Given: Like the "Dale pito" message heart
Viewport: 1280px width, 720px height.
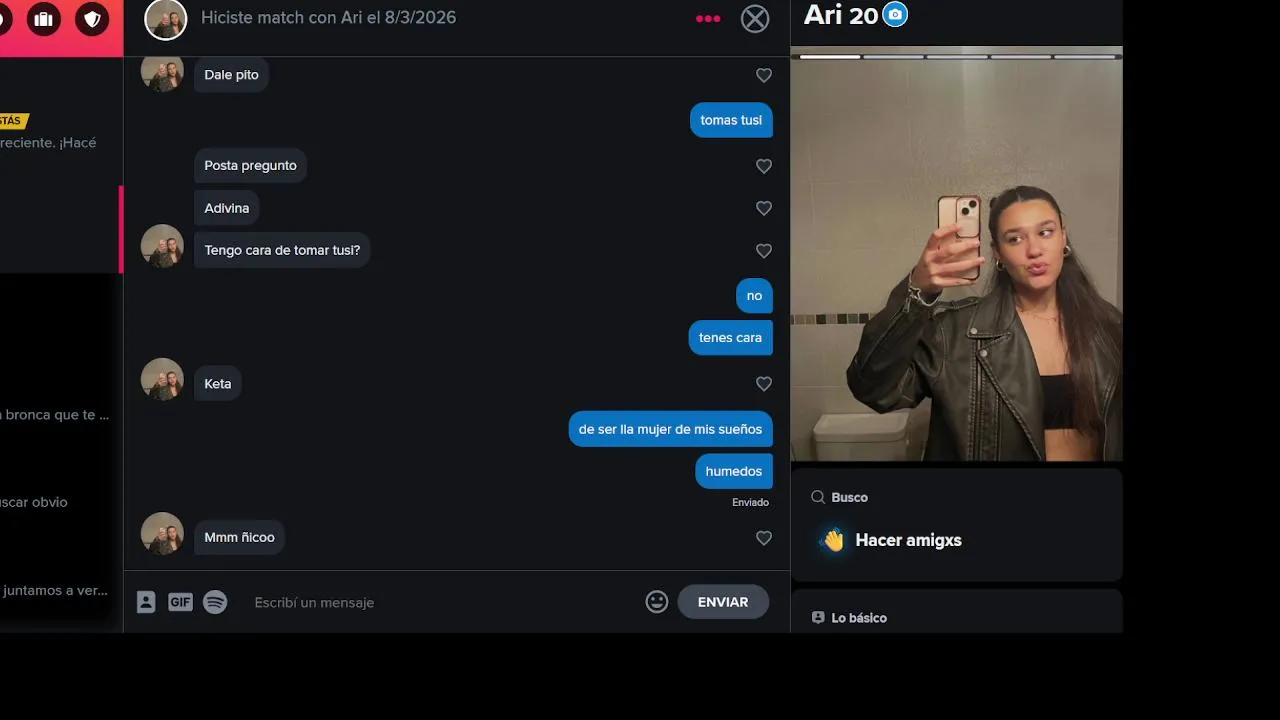Looking at the screenshot, I should [x=764, y=75].
